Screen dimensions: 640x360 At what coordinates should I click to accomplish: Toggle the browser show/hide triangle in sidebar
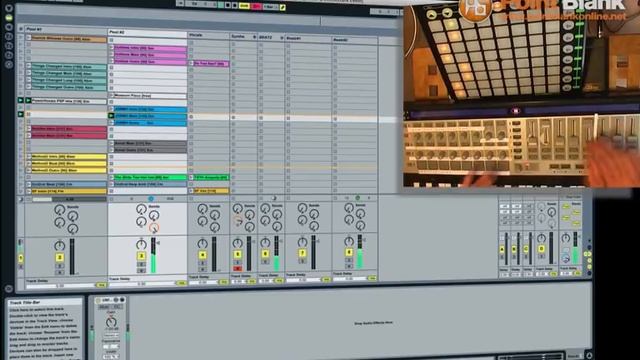click(9, 8)
